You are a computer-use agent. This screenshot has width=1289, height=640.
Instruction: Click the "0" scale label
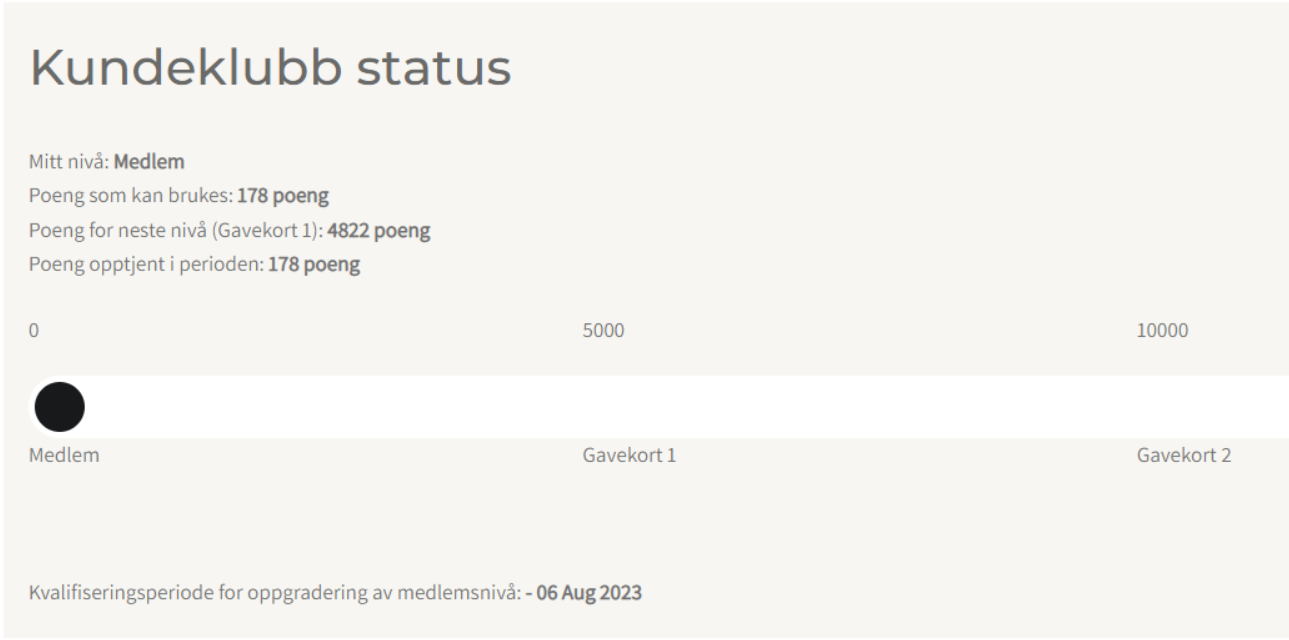(x=34, y=332)
